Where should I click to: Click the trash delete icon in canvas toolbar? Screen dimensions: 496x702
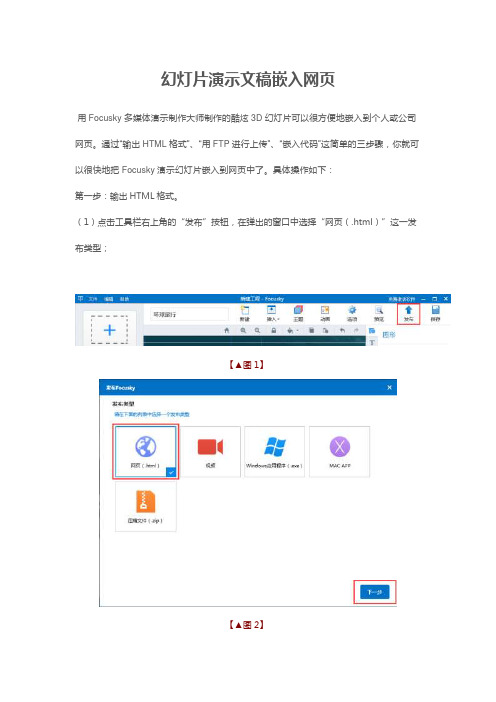coord(312,330)
